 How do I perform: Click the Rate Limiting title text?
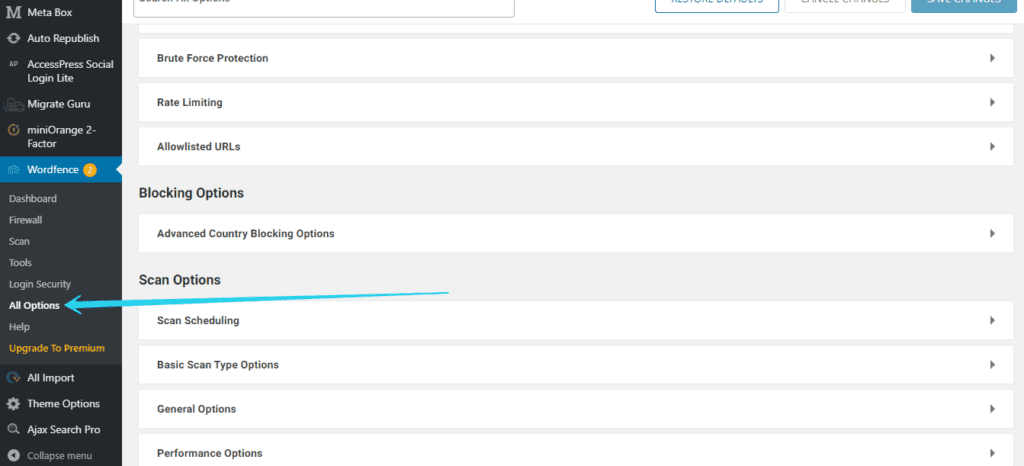click(x=190, y=102)
